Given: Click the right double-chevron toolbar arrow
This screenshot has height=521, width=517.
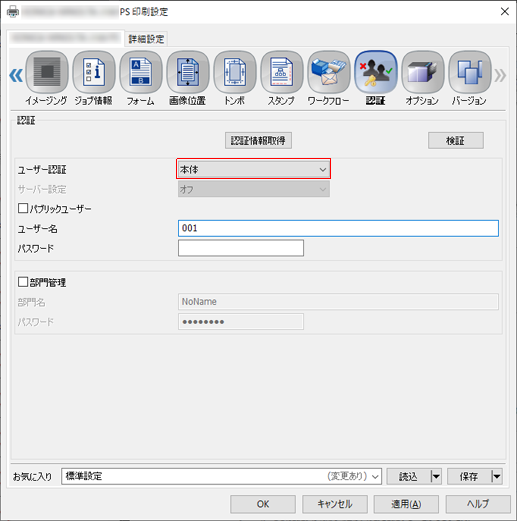Looking at the screenshot, I should (x=500, y=75).
